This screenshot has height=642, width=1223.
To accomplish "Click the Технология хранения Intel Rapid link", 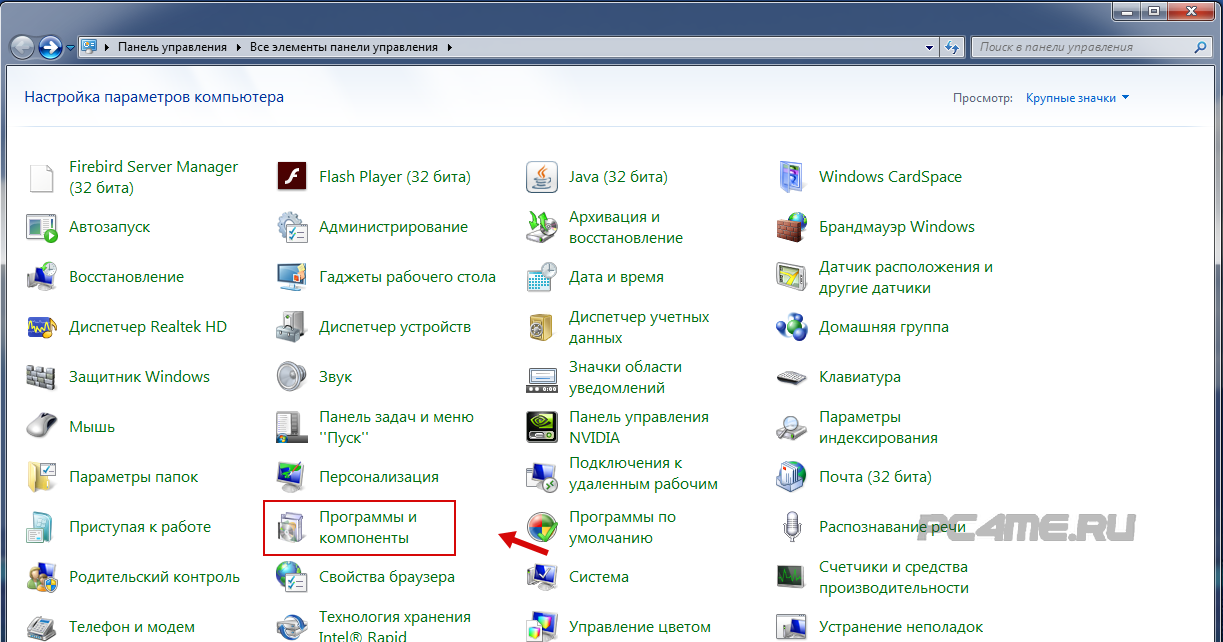I will click(394, 625).
